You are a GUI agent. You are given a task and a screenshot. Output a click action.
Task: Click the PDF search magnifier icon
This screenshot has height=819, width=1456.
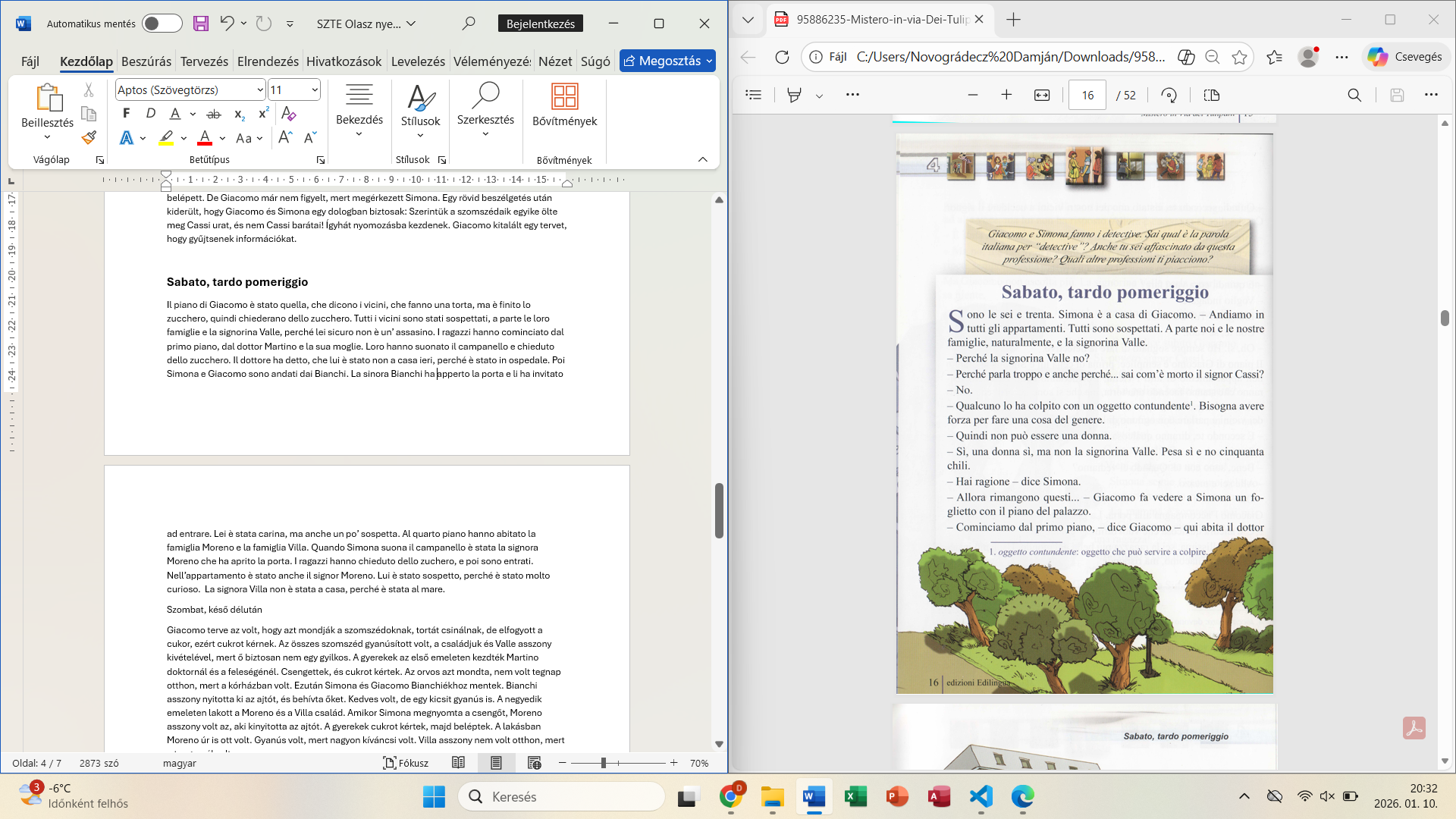(1354, 95)
